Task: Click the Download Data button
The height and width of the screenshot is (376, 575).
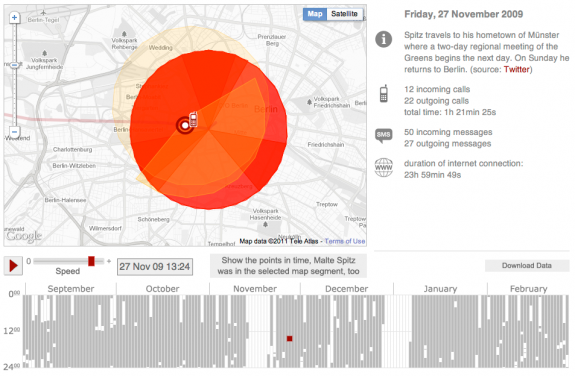Action: pyautogui.click(x=527, y=266)
